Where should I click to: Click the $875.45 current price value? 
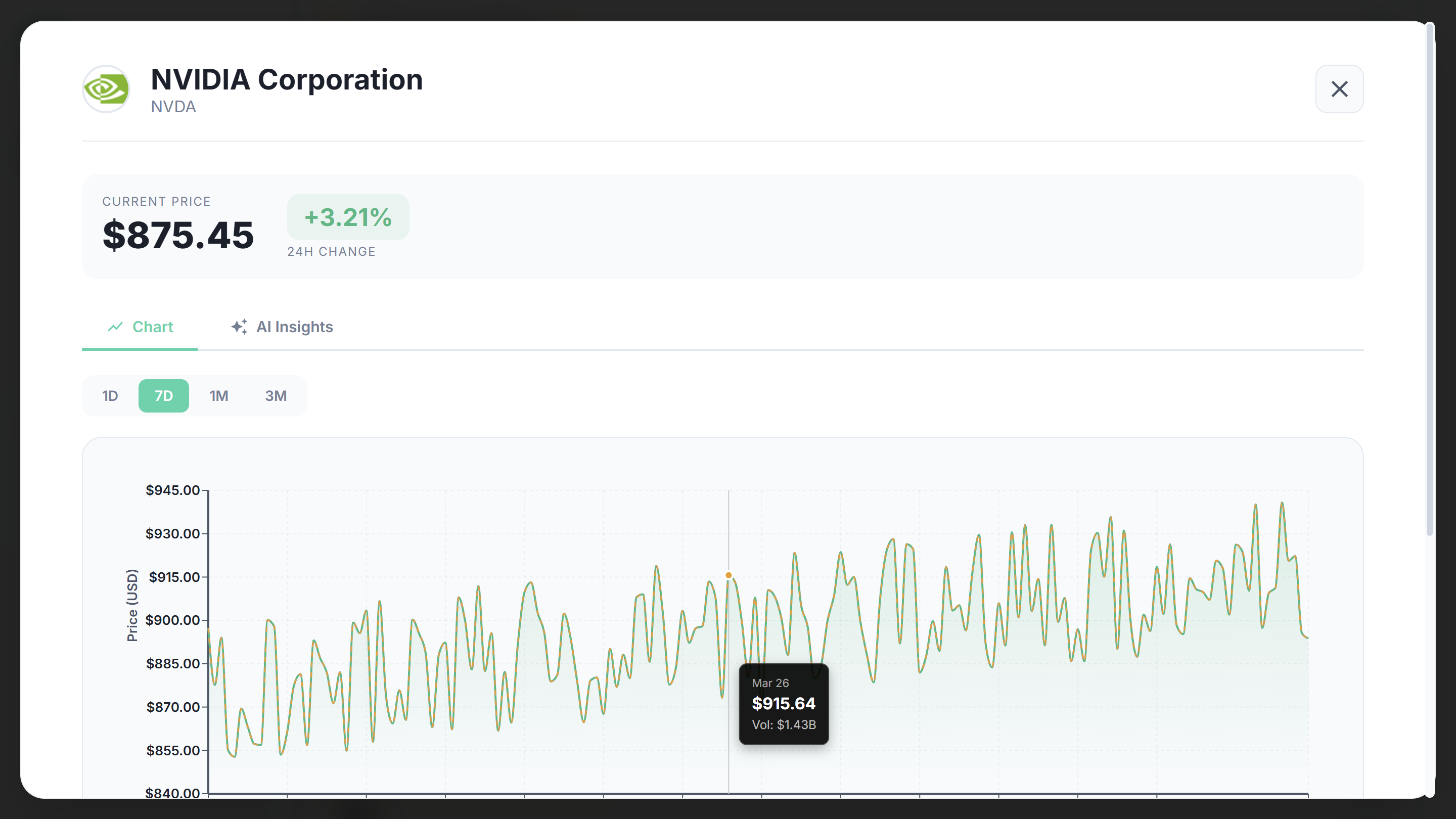[x=178, y=235]
